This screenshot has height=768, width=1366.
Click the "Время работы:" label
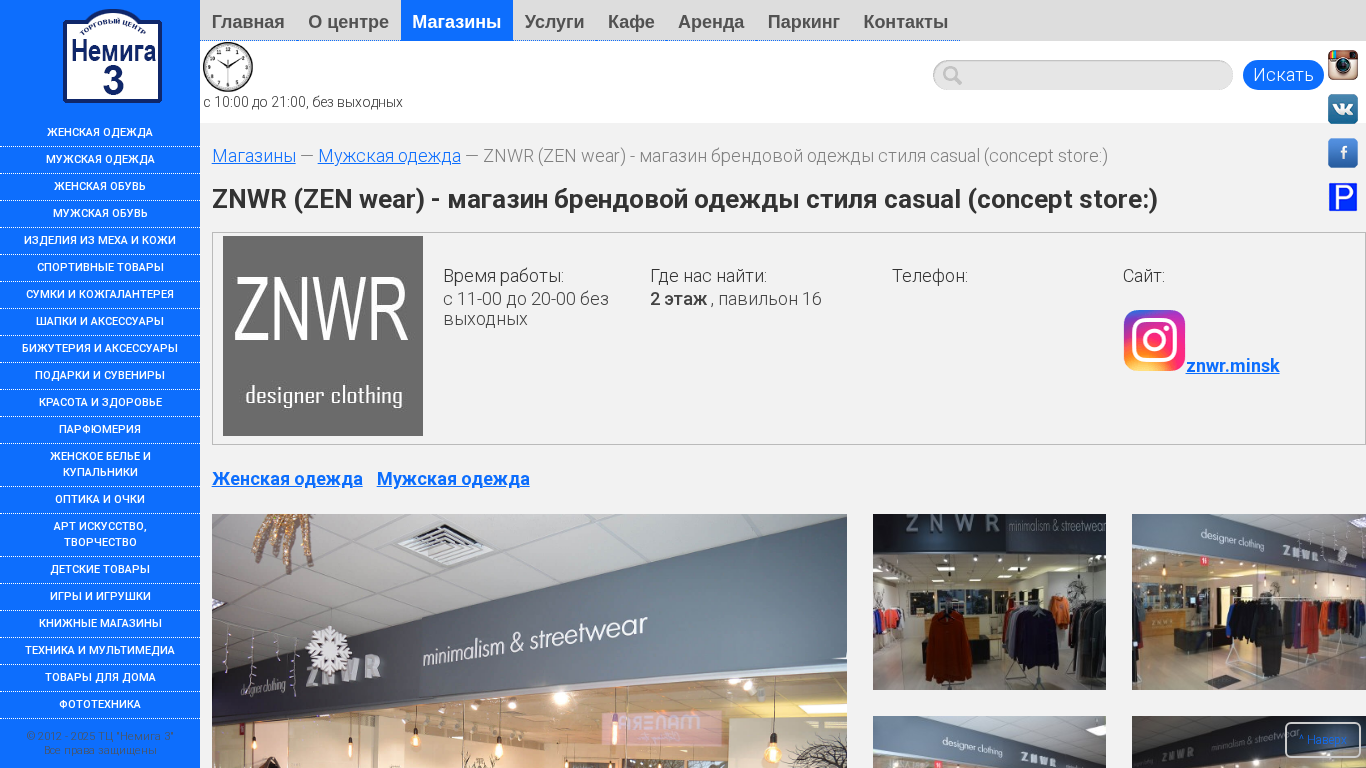(x=503, y=276)
